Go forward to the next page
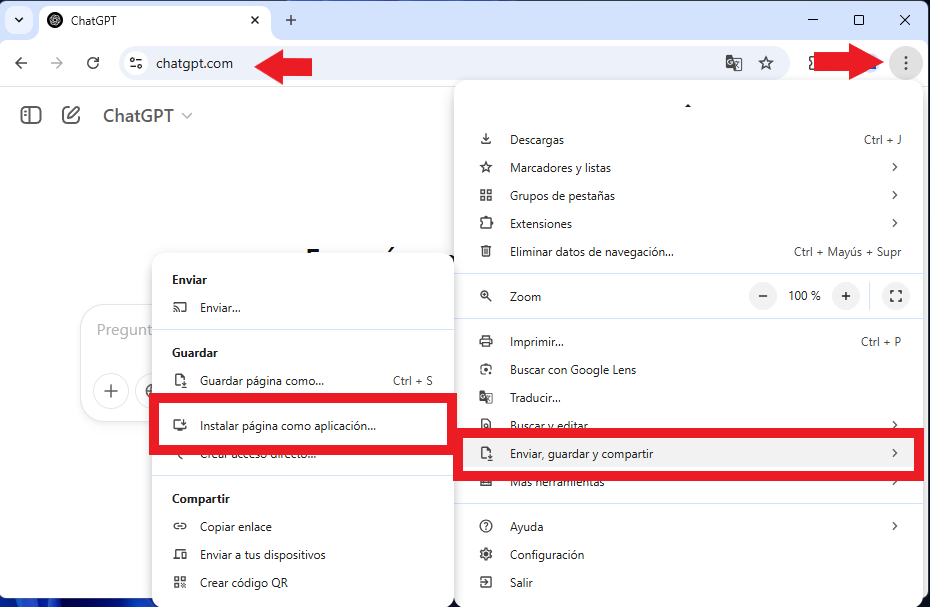930x607 pixels. [x=57, y=63]
